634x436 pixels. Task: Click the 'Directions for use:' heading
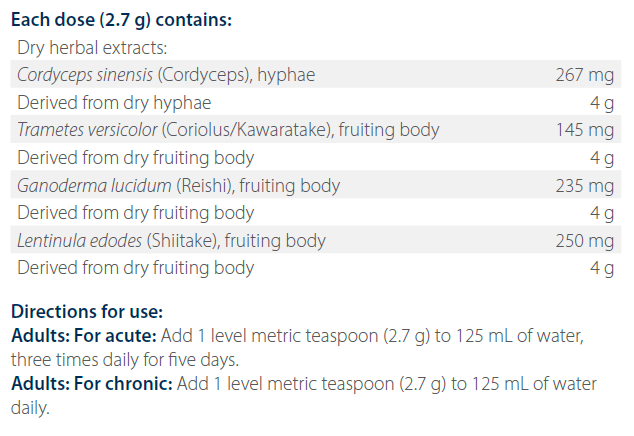(x=86, y=312)
